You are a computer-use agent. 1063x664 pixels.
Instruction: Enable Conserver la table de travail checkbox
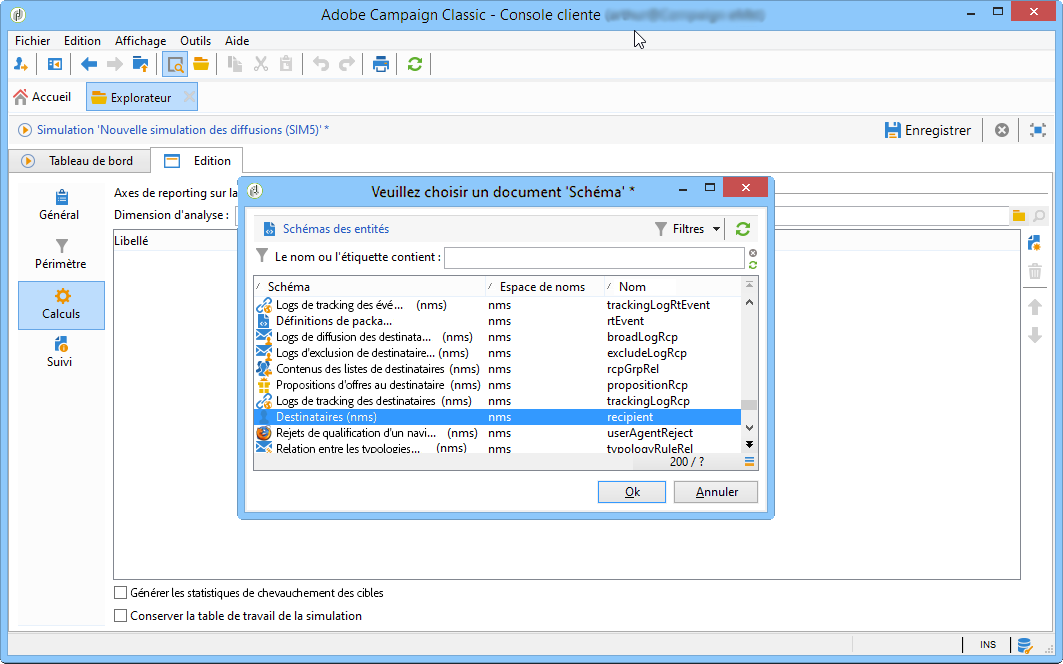(121, 616)
